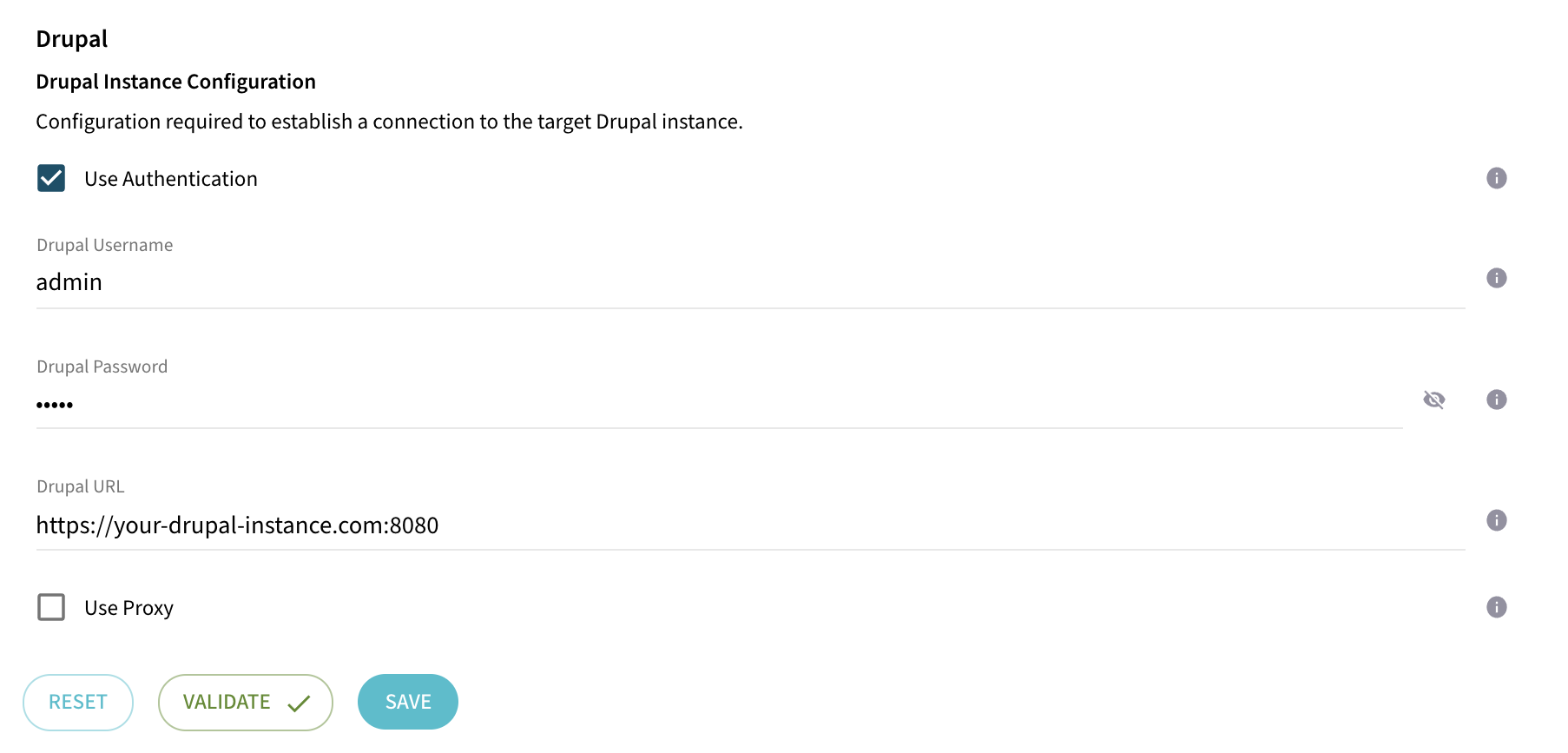Click inside the Drupal Username field
Screen dimensions: 1568x753
347,281
